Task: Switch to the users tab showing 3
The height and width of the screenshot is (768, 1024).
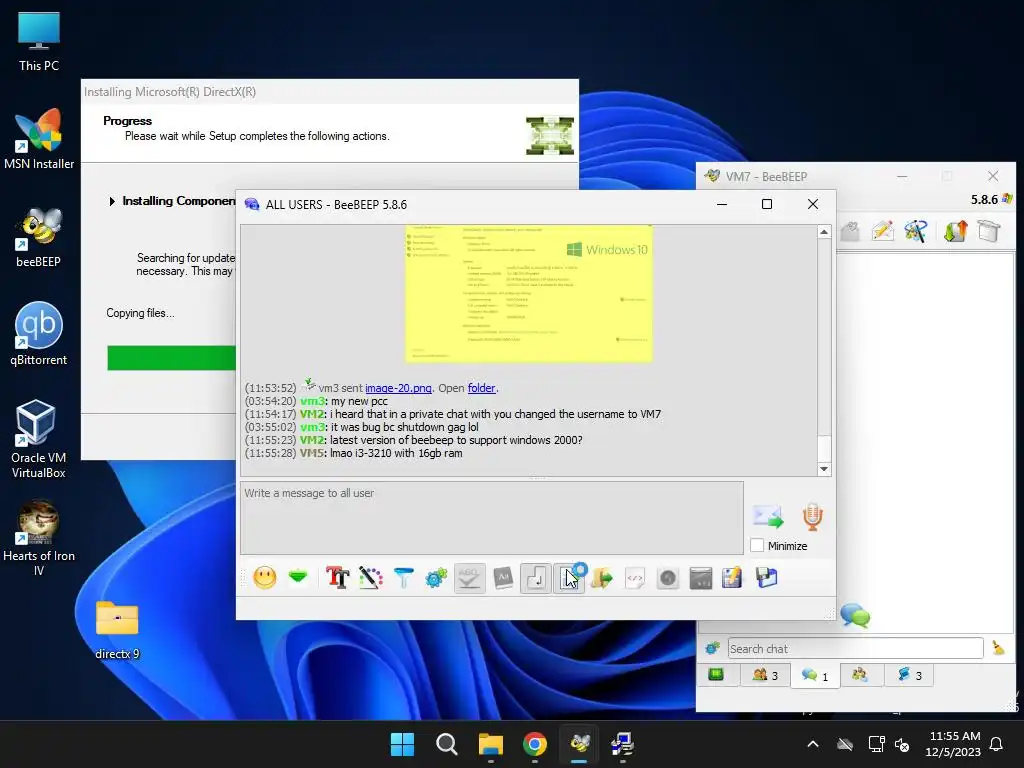Action: click(765, 675)
